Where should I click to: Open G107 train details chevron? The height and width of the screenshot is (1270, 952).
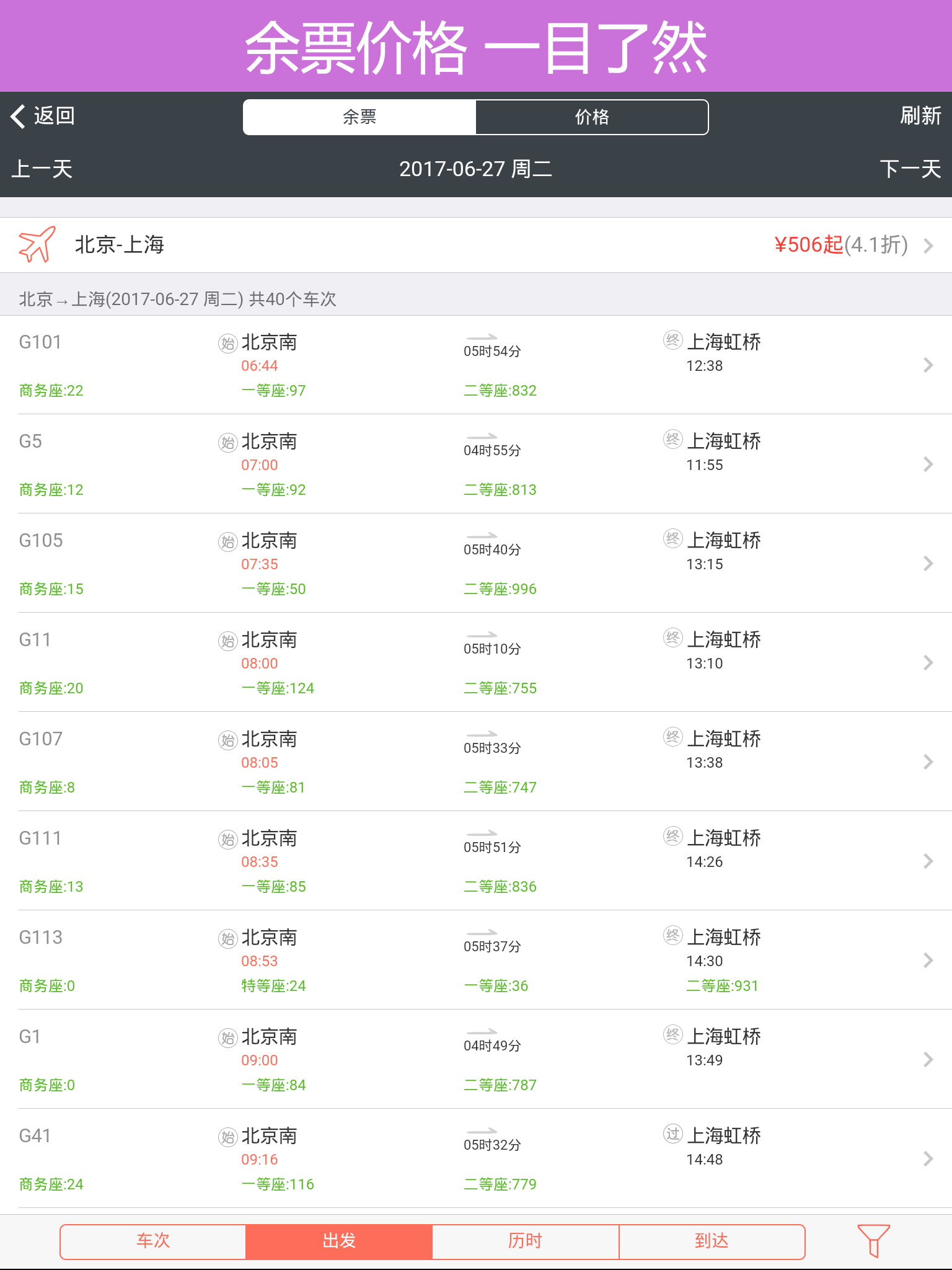pyautogui.click(x=928, y=762)
